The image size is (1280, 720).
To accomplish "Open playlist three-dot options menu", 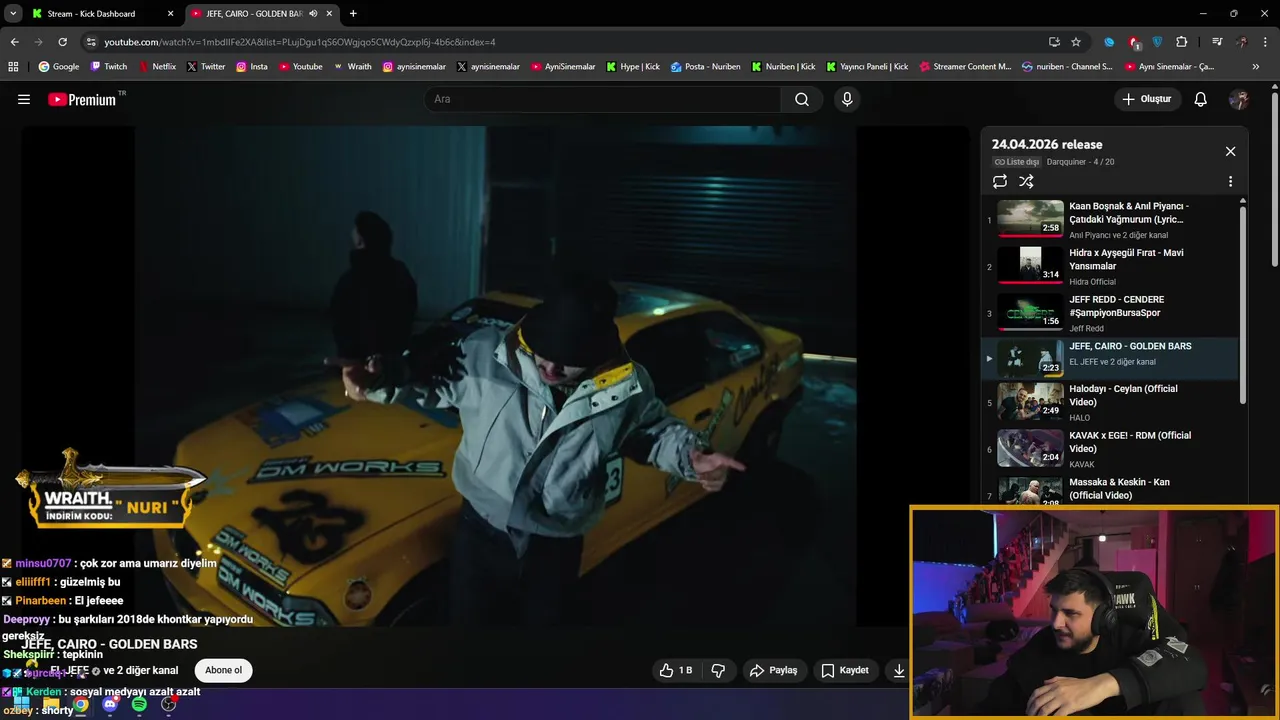I will (x=1230, y=182).
